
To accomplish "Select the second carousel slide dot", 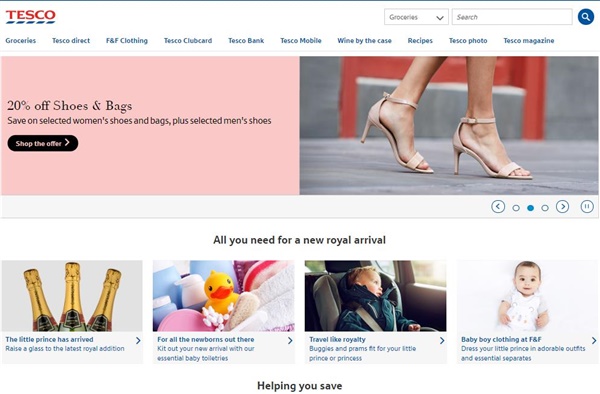I will coord(530,208).
